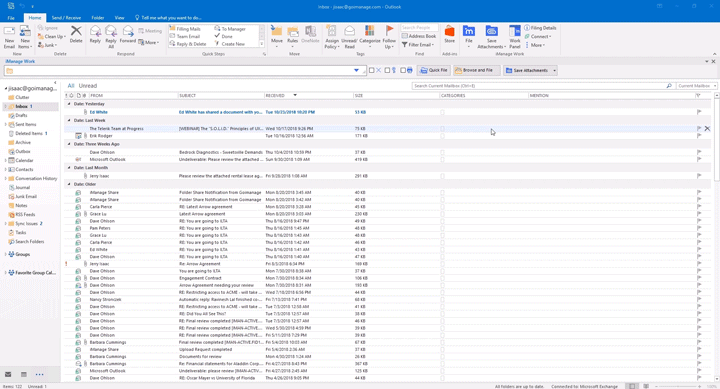Show only Unread messages
Screen dimensions: 720x389
(88, 86)
